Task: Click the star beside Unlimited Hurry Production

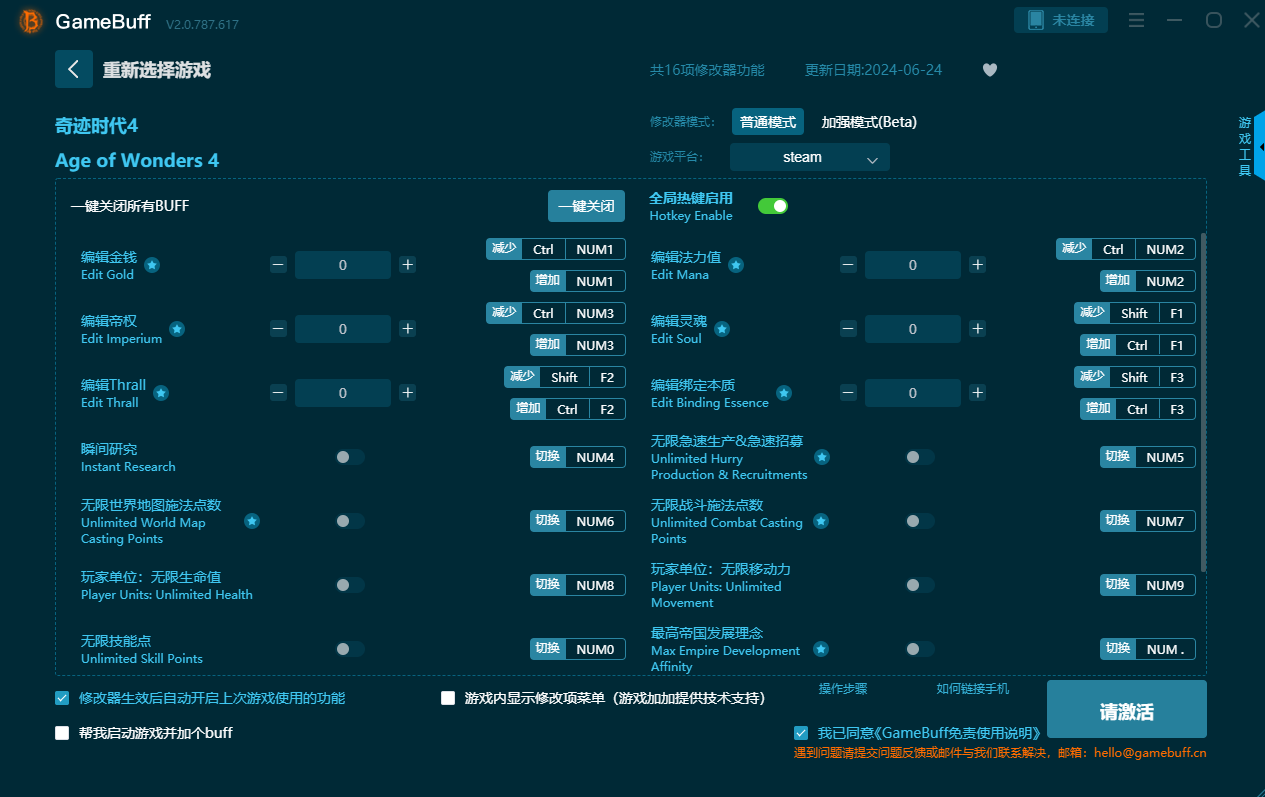Action: click(x=822, y=457)
